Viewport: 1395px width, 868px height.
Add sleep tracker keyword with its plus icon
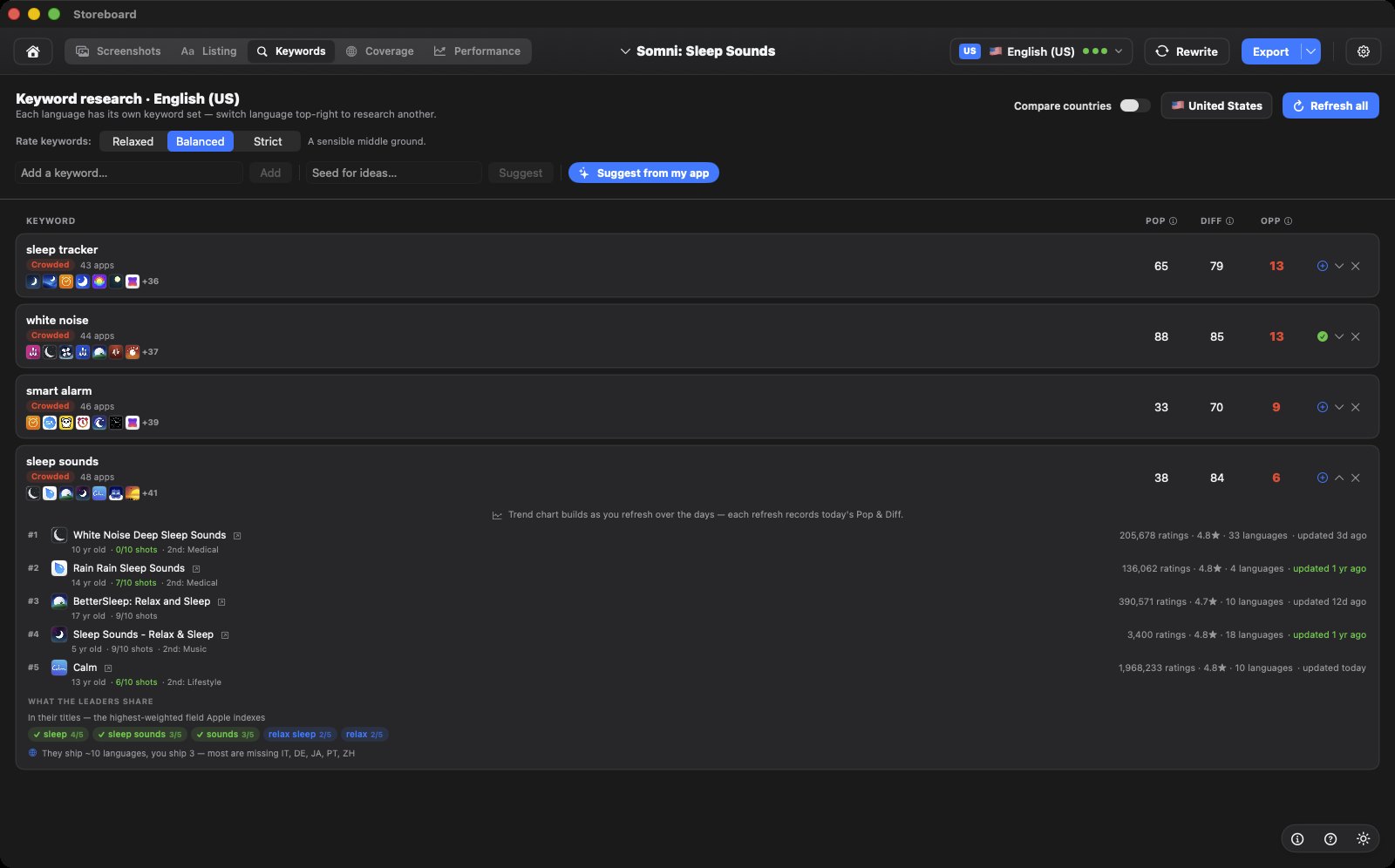coord(1323,266)
